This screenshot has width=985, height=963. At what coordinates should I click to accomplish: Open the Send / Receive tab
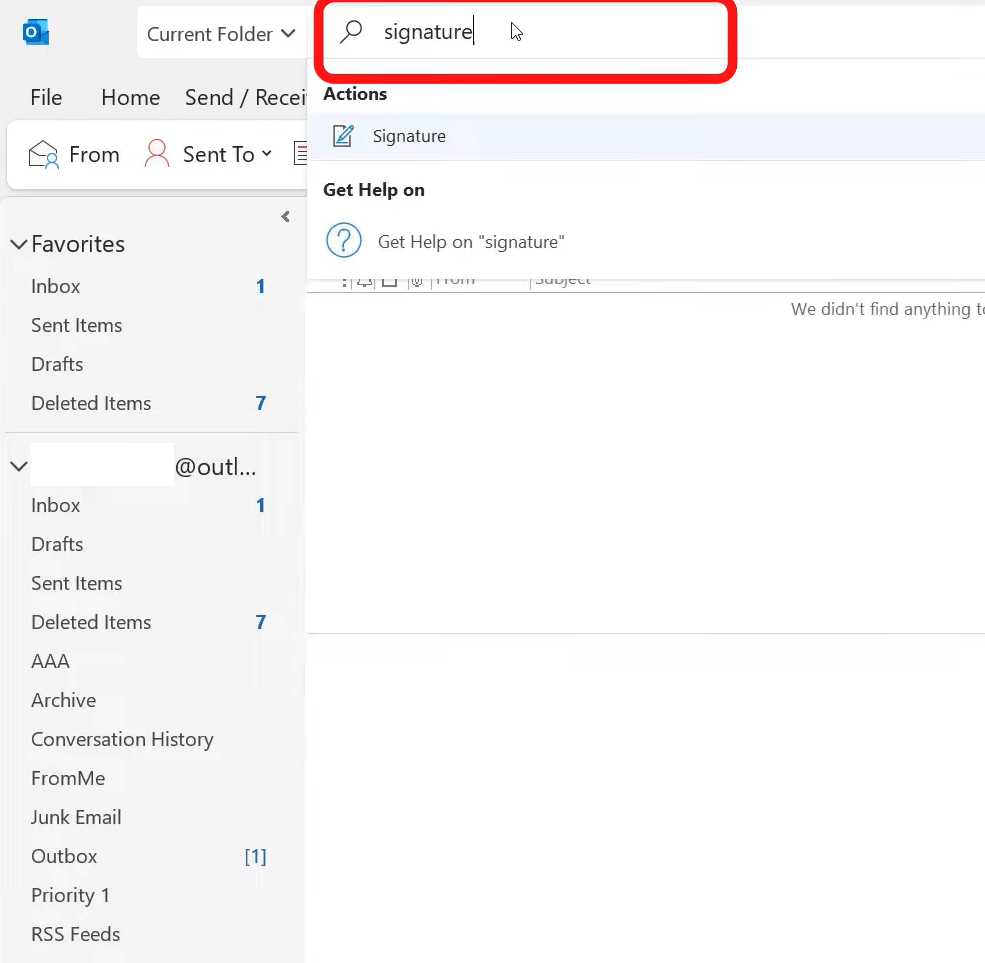pyautogui.click(x=245, y=97)
